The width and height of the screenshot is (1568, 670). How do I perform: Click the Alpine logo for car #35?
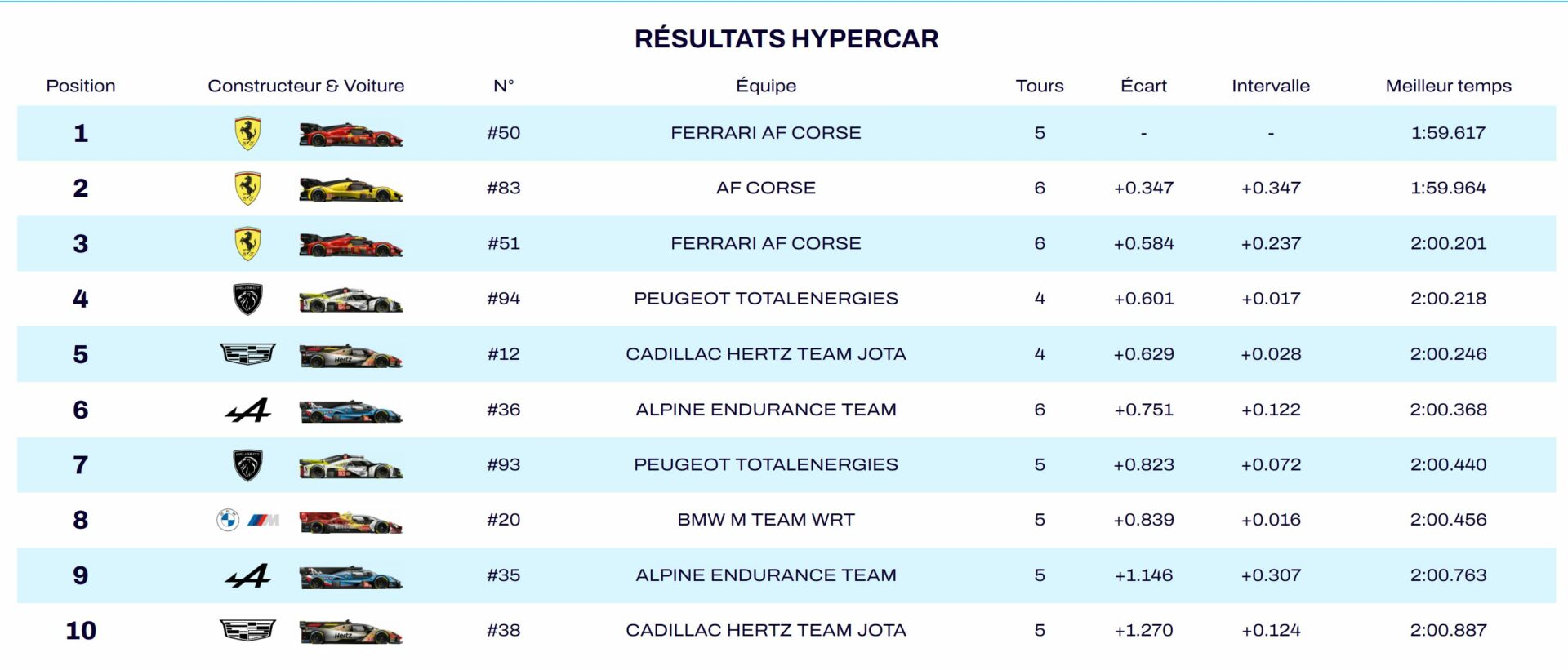coord(247,575)
